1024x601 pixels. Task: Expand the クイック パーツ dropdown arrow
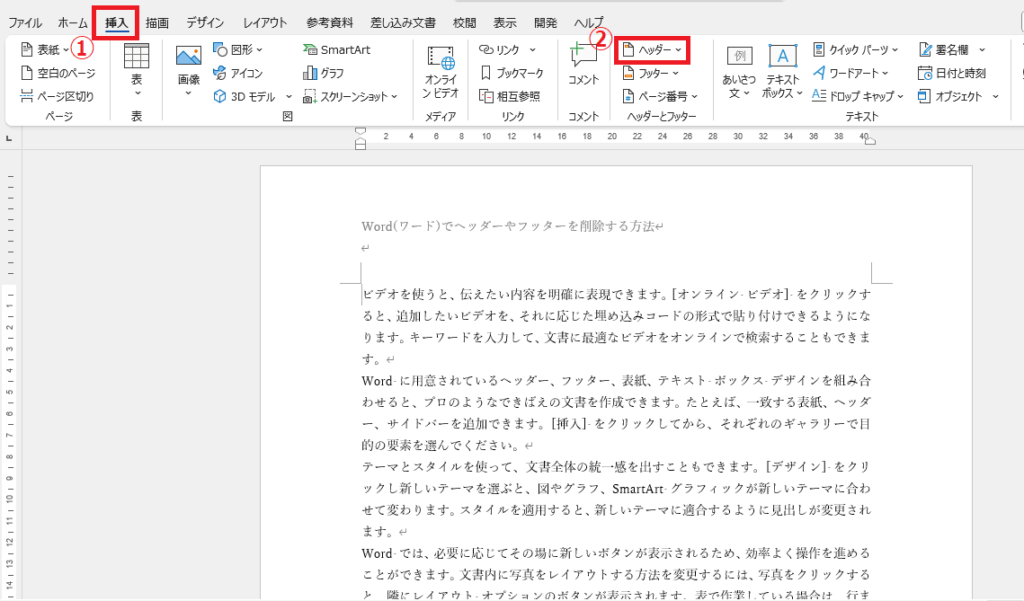click(x=895, y=50)
